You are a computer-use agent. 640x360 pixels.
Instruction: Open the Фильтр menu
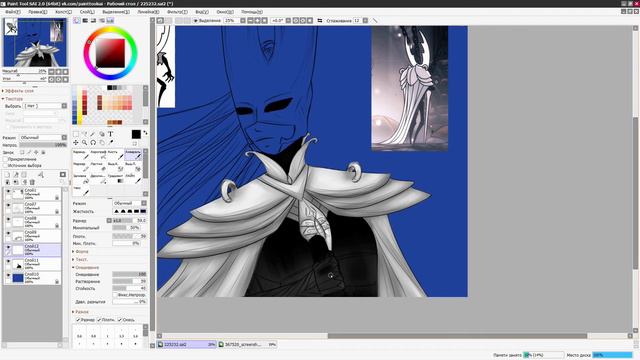177,12
